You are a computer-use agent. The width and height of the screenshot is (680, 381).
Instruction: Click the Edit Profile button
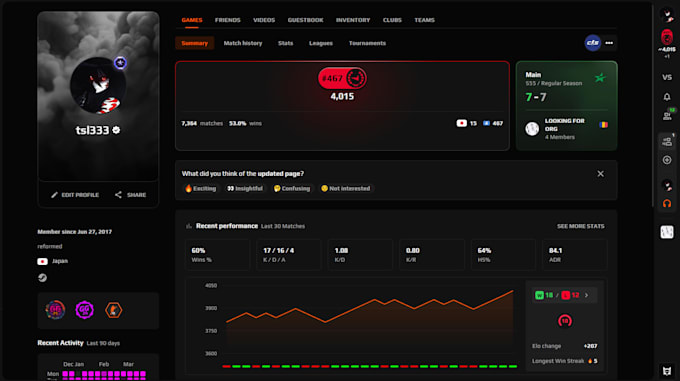point(75,195)
